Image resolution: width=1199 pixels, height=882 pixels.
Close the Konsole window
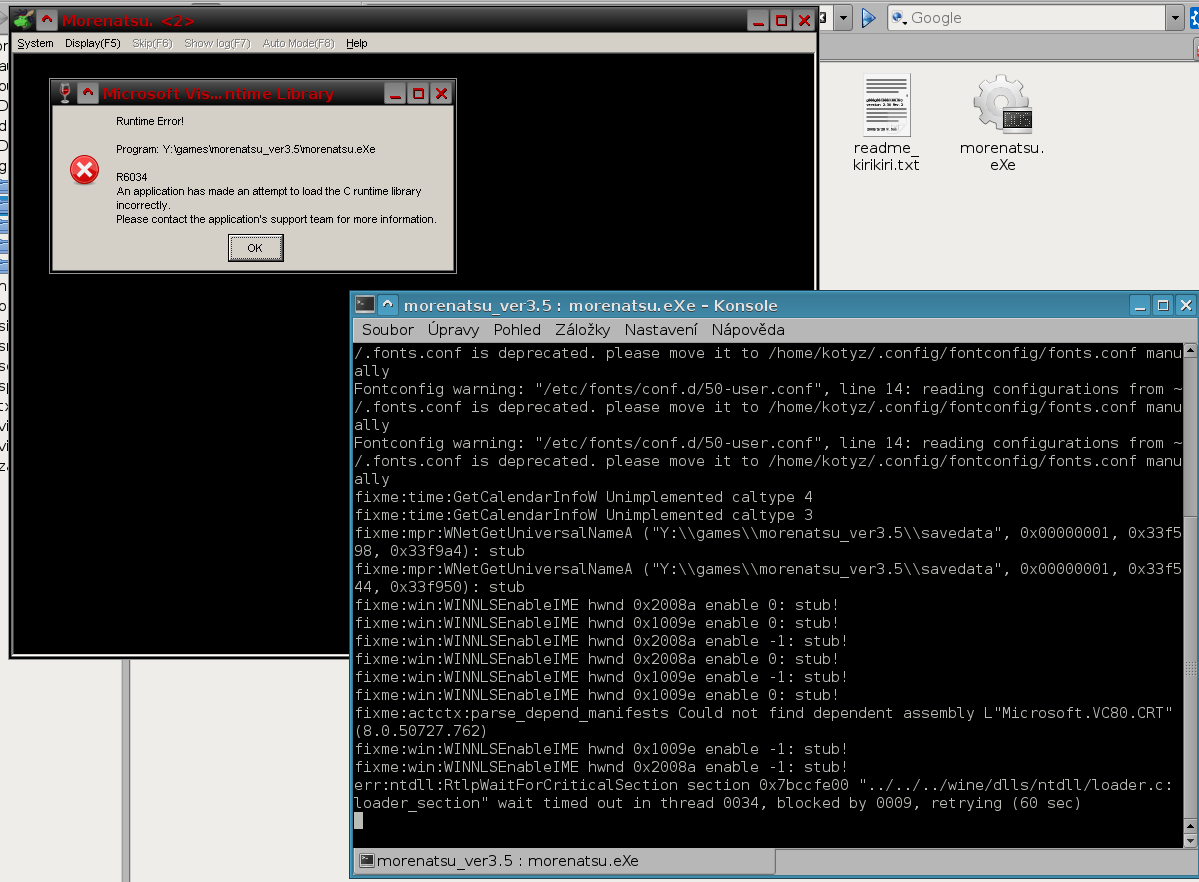coord(1186,305)
